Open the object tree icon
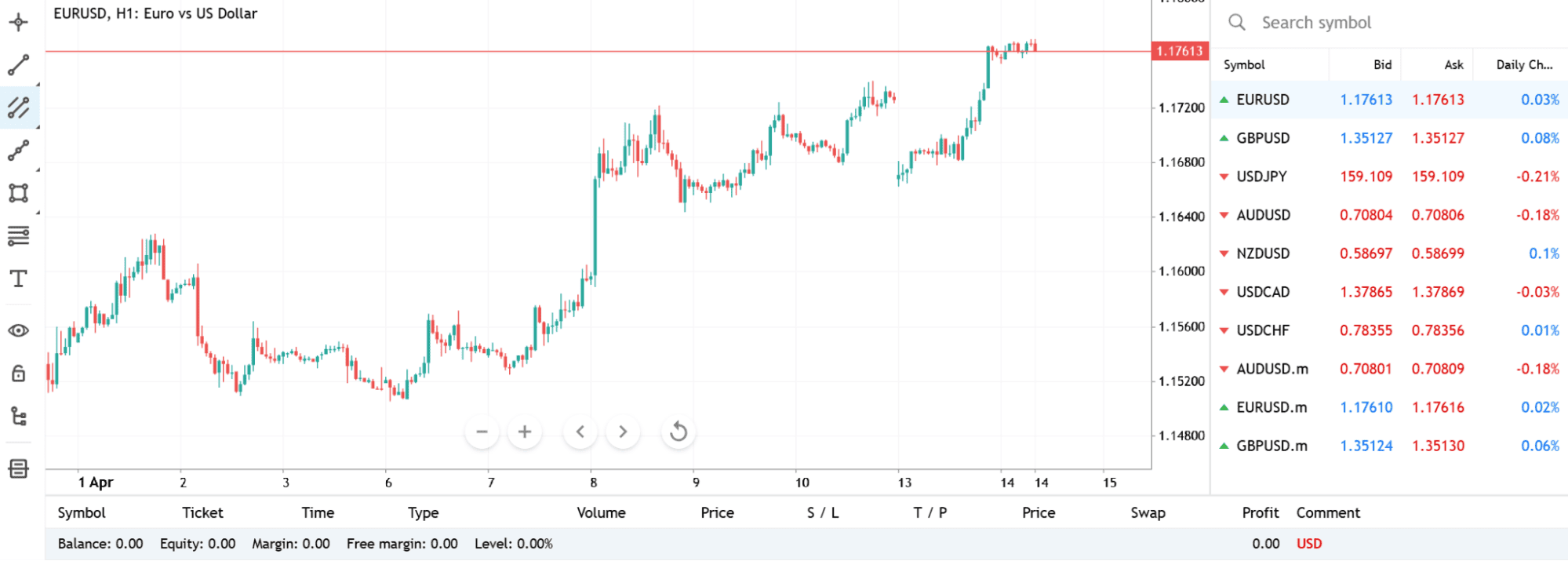 [19, 416]
